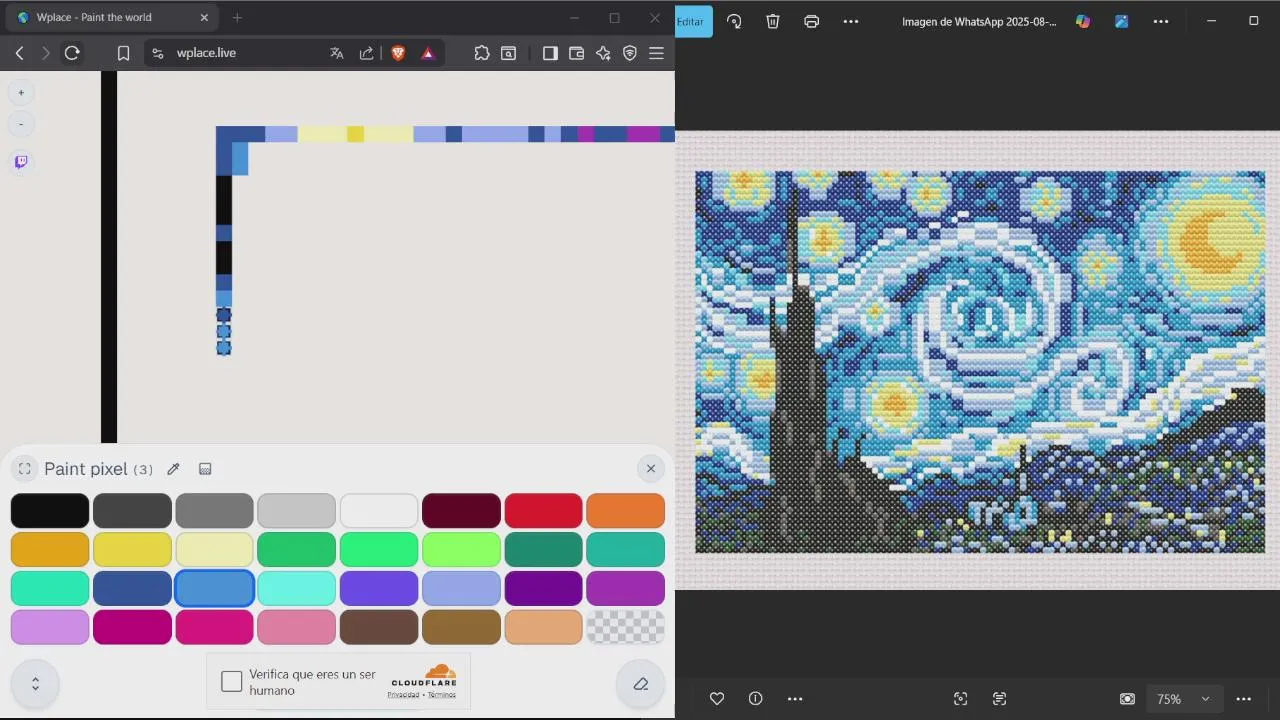
Task: Share the page via share icon
Action: [366, 53]
